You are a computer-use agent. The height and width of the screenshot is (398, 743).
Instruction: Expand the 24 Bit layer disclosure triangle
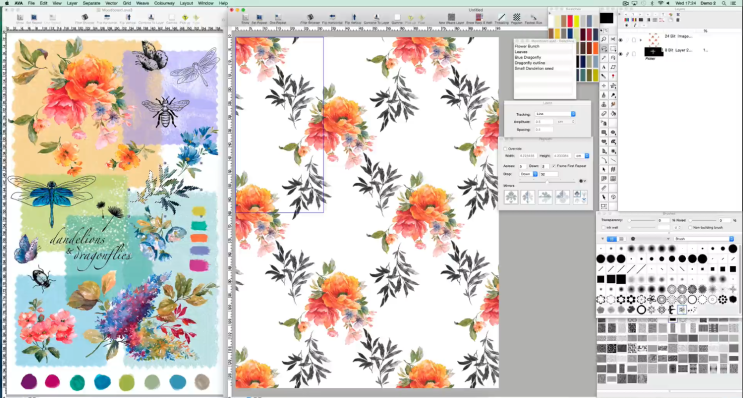point(641,40)
